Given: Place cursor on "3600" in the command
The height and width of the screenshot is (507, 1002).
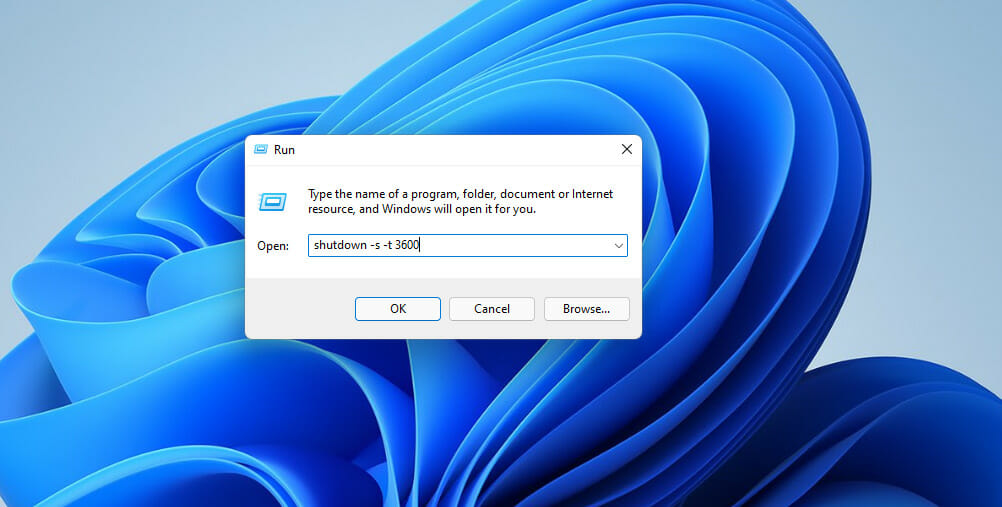Looking at the screenshot, I should pyautogui.click(x=407, y=245).
